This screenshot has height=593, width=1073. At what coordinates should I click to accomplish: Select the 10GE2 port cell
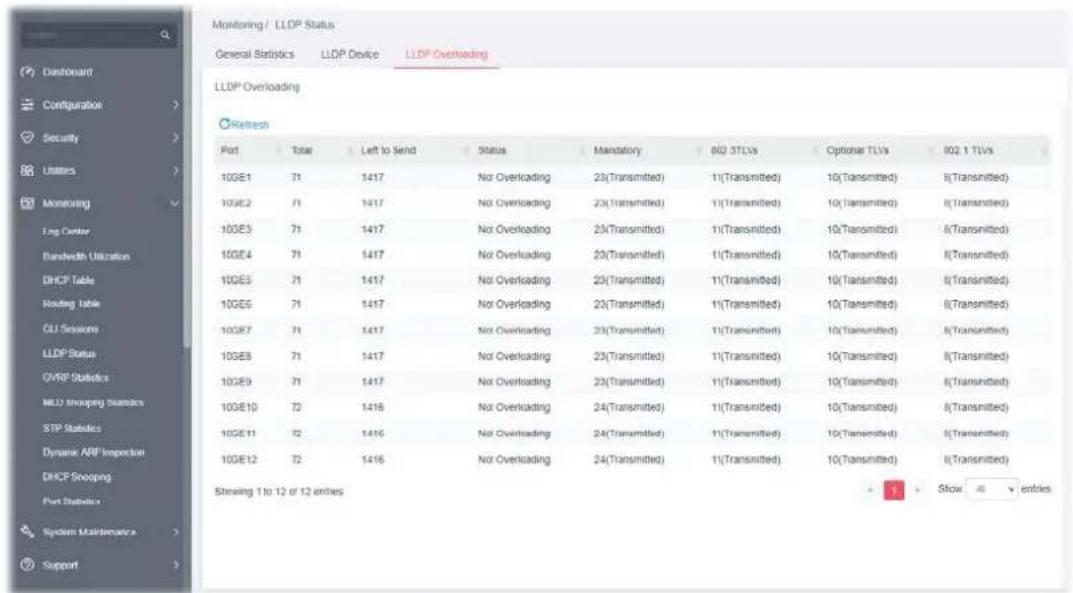[236, 203]
